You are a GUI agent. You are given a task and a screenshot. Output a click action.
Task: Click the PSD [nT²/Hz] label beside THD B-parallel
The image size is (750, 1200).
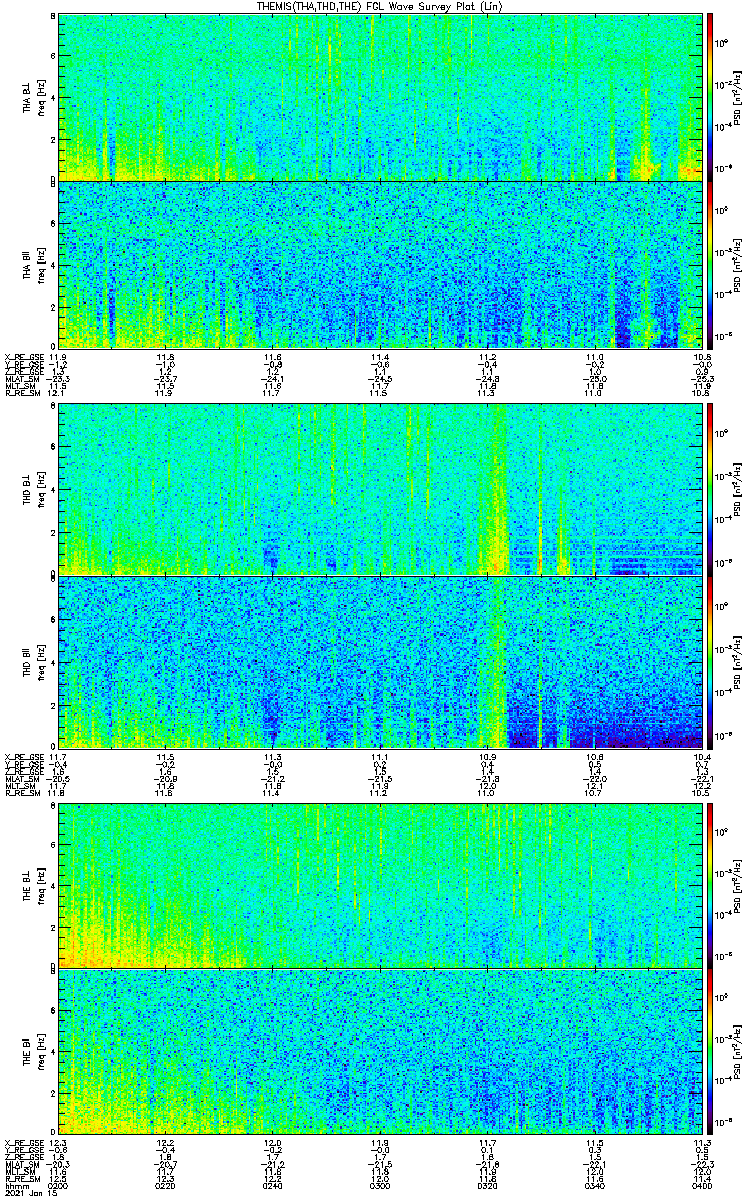click(x=738, y=662)
